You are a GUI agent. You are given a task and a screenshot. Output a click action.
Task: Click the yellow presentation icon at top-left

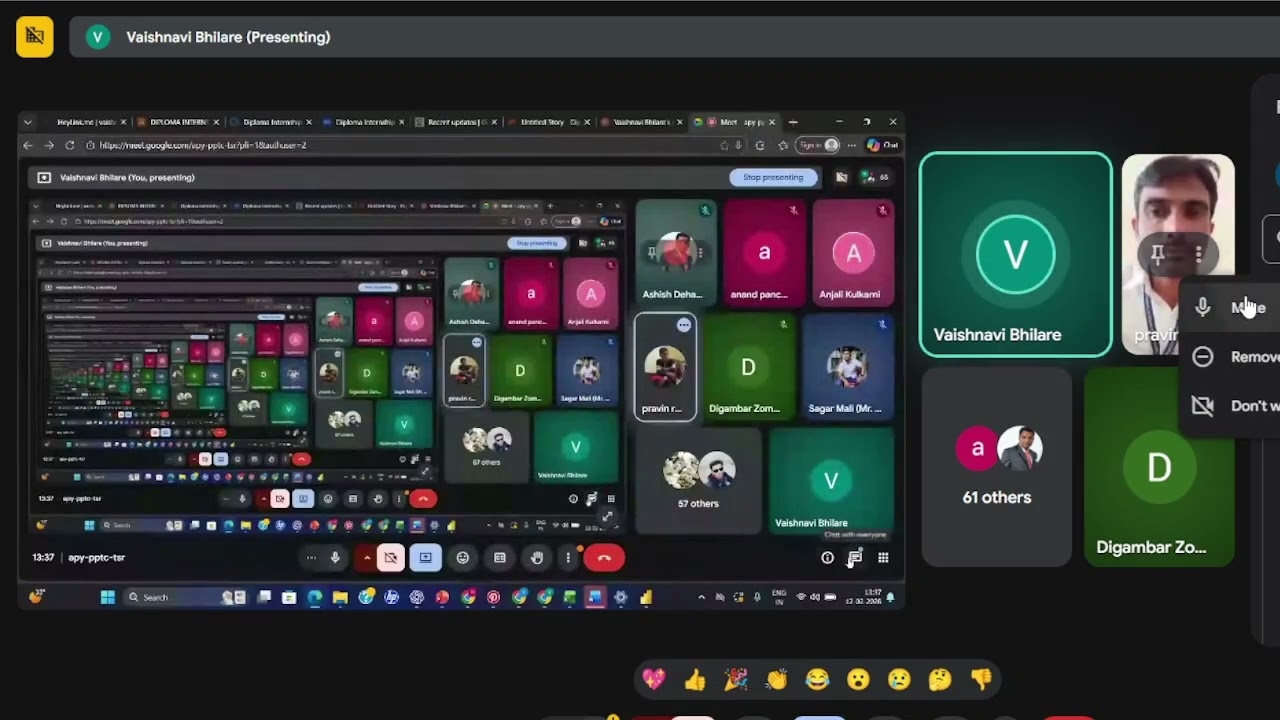coord(35,37)
